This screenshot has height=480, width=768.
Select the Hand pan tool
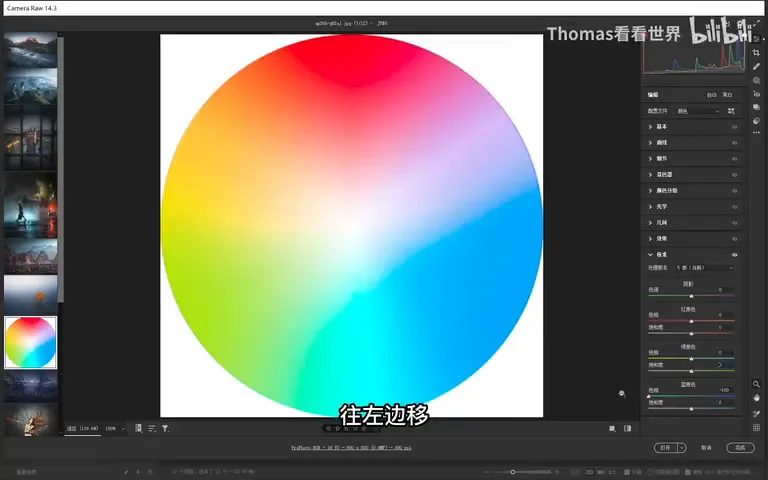point(756,398)
